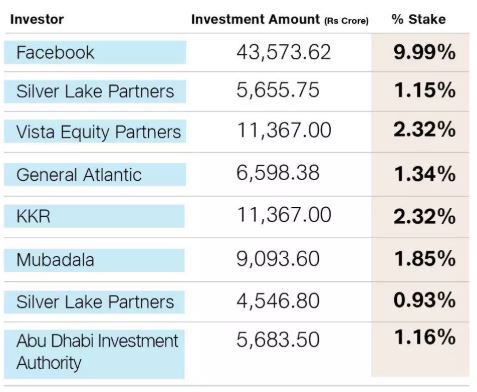The width and height of the screenshot is (477, 392).
Task: Click the 1.16% stake value
Action: point(424,337)
